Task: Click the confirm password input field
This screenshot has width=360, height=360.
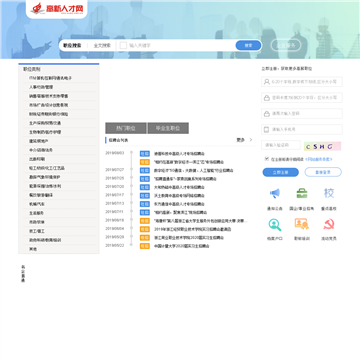Action: click(x=302, y=114)
